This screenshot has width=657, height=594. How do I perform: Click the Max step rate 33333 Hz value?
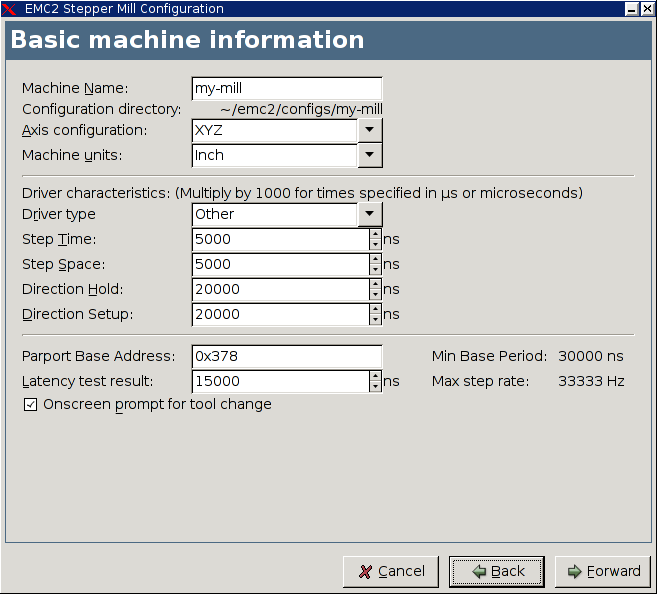click(x=591, y=381)
